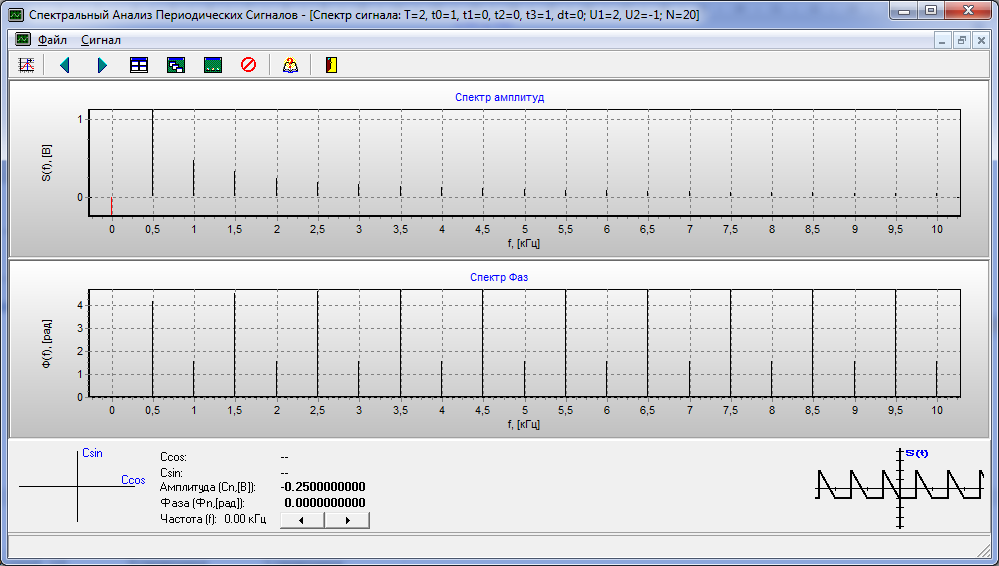Open the Файл menu
This screenshot has width=999, height=566.
[x=52, y=40]
